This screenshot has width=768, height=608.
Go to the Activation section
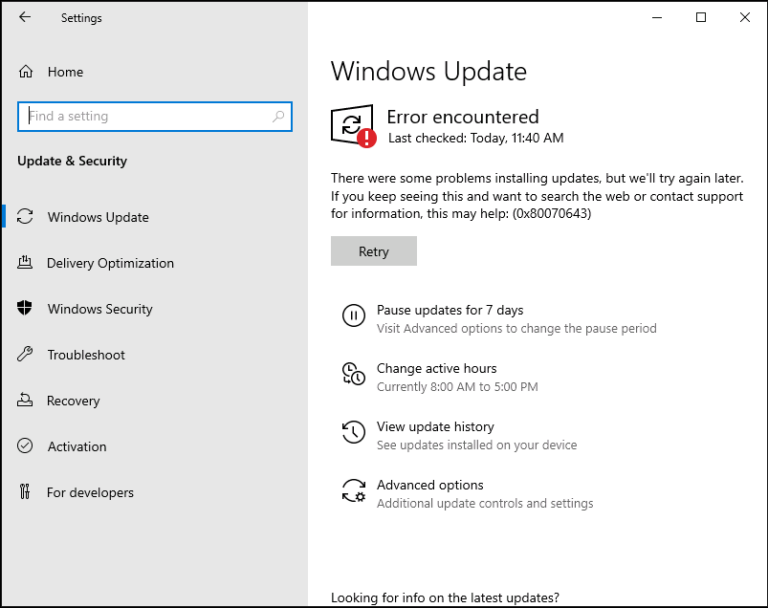click(x=77, y=447)
